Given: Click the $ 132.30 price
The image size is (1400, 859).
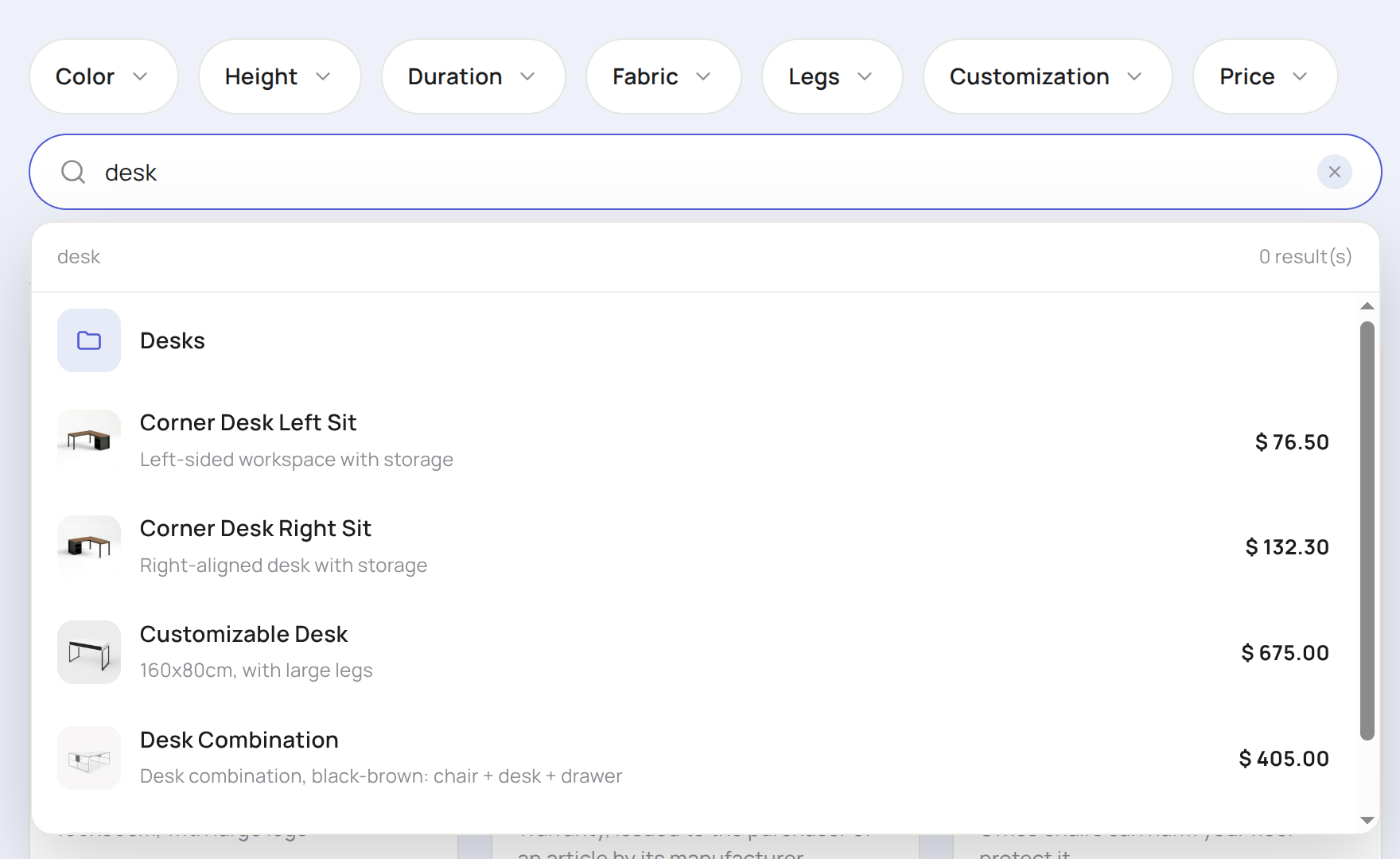Looking at the screenshot, I should coord(1287,547).
